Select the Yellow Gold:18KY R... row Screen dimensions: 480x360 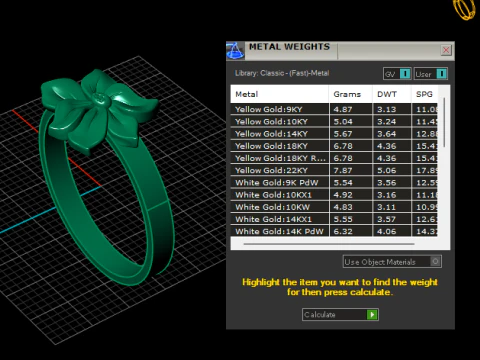pyautogui.click(x=334, y=158)
